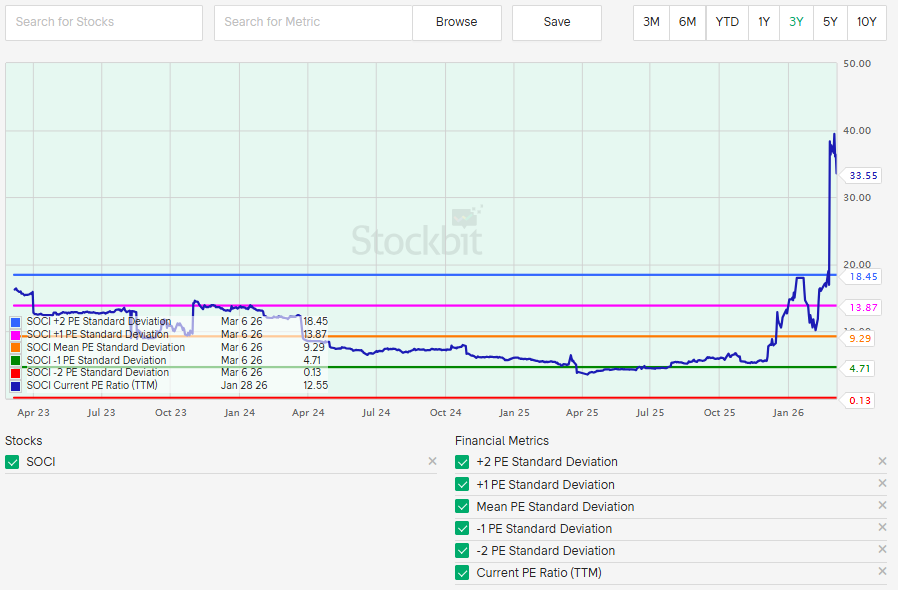Remove the +2 PE Standard Deviation metric

tap(882, 462)
